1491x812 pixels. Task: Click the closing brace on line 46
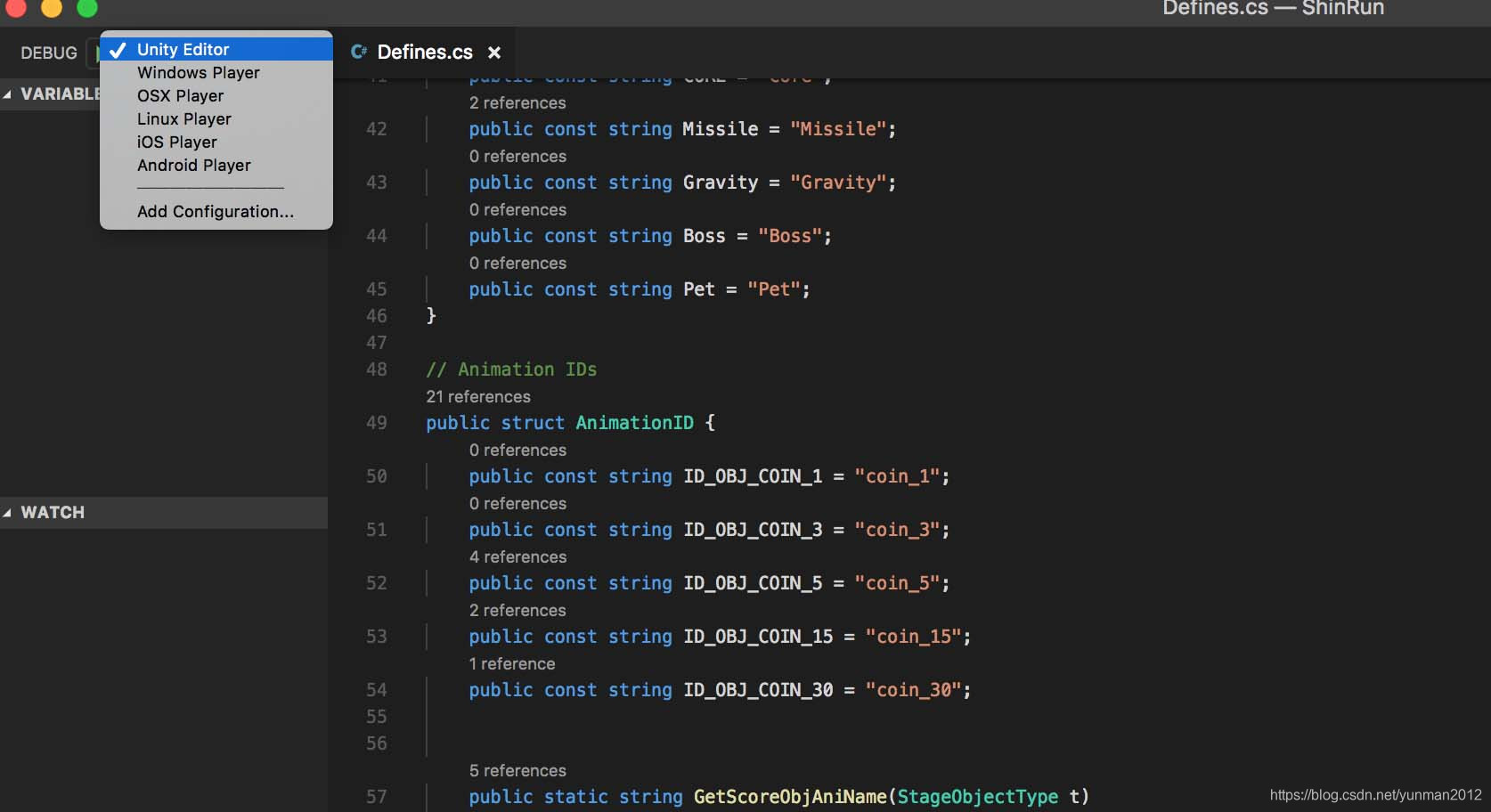pyautogui.click(x=431, y=315)
